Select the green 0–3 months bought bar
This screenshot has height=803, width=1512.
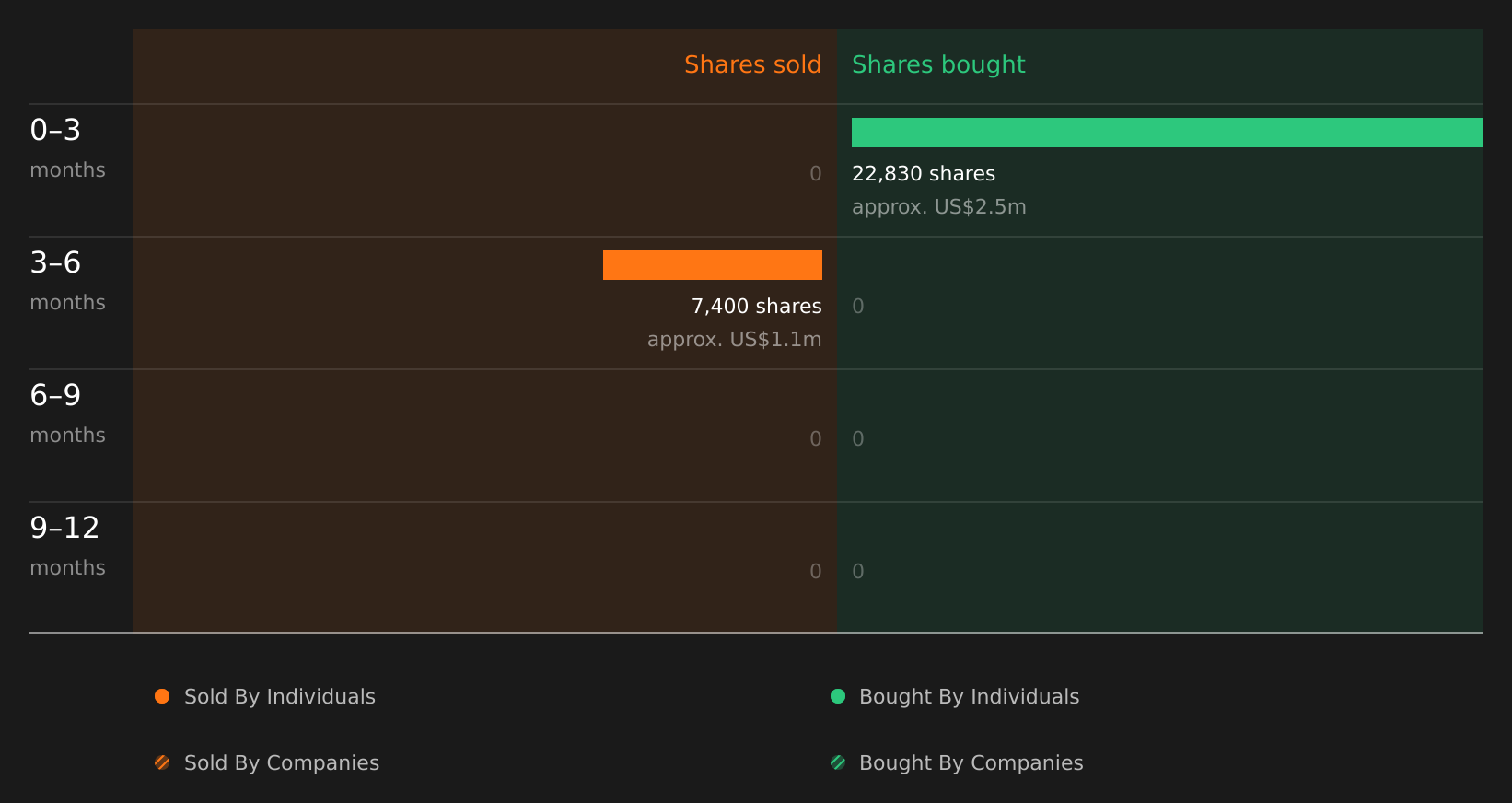(x=1167, y=133)
